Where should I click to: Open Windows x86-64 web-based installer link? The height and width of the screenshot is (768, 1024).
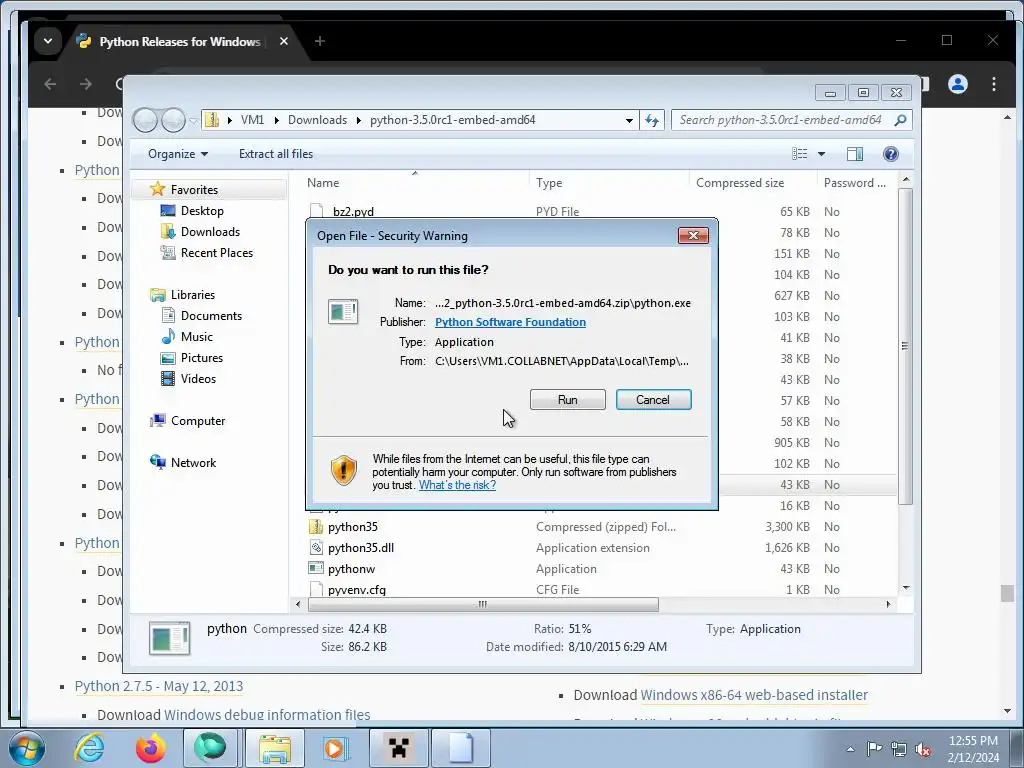(x=754, y=696)
